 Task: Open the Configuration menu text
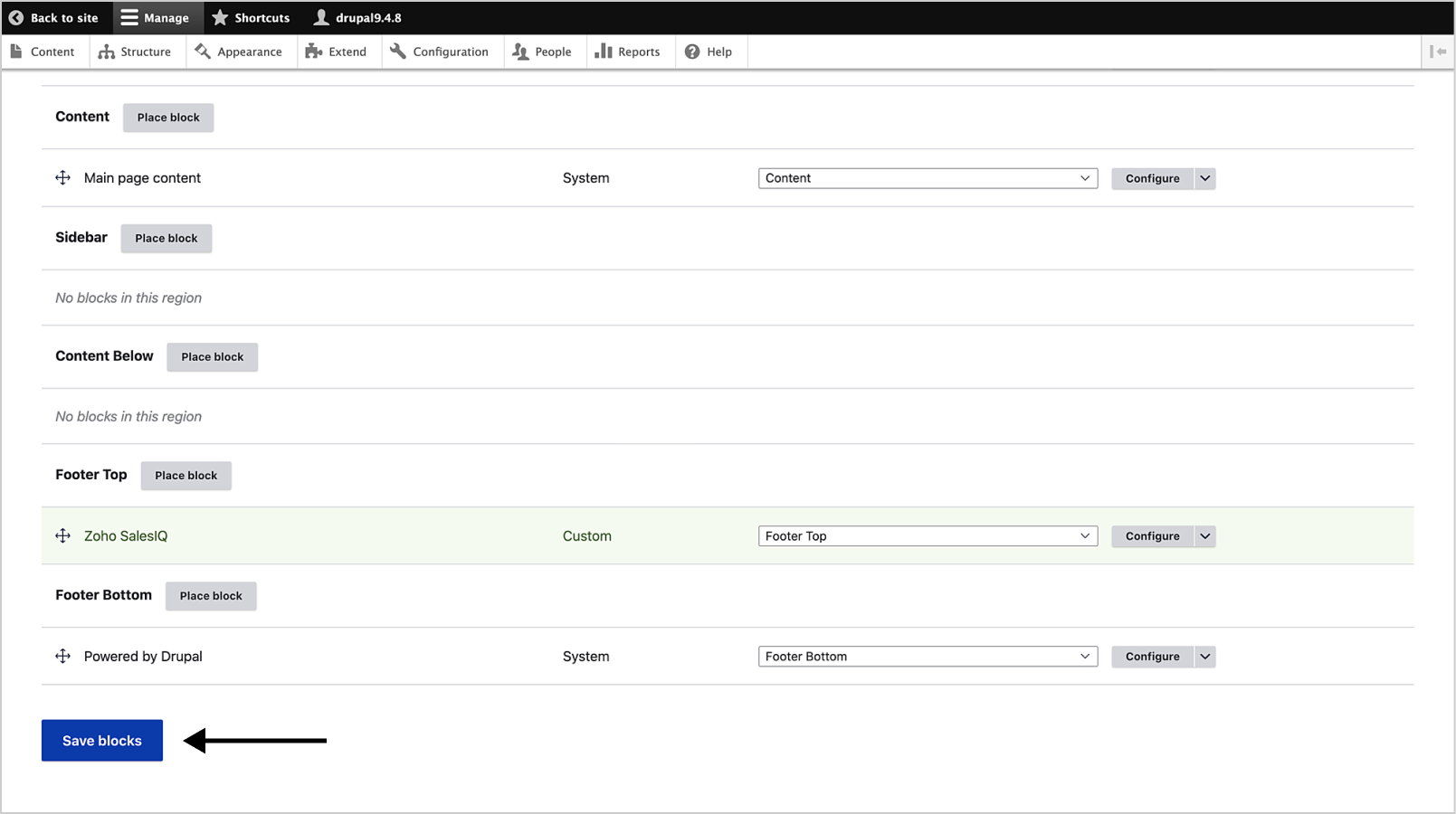[451, 52]
